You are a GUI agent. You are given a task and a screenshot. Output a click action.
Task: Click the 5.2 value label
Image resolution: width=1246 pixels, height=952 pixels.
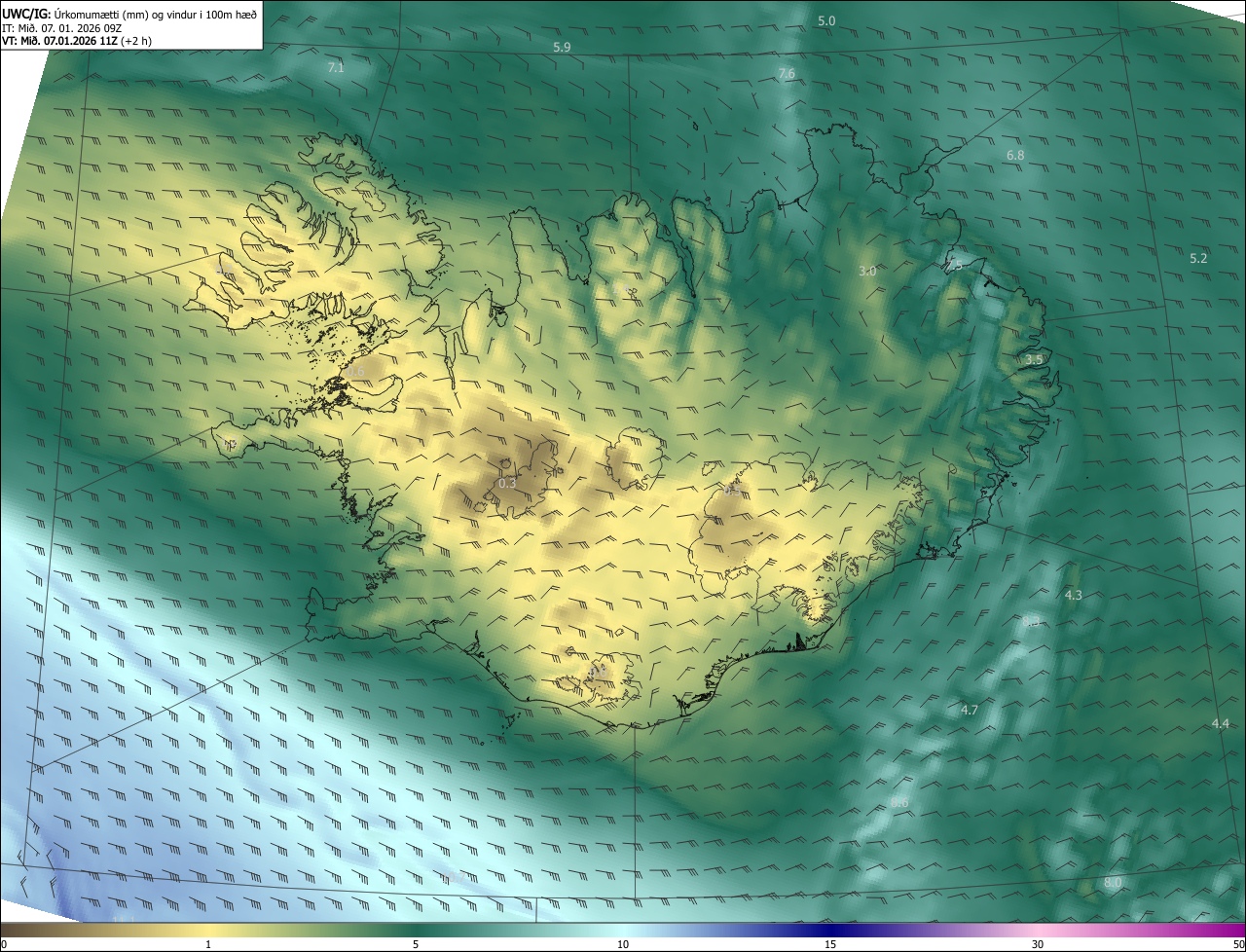(1198, 258)
